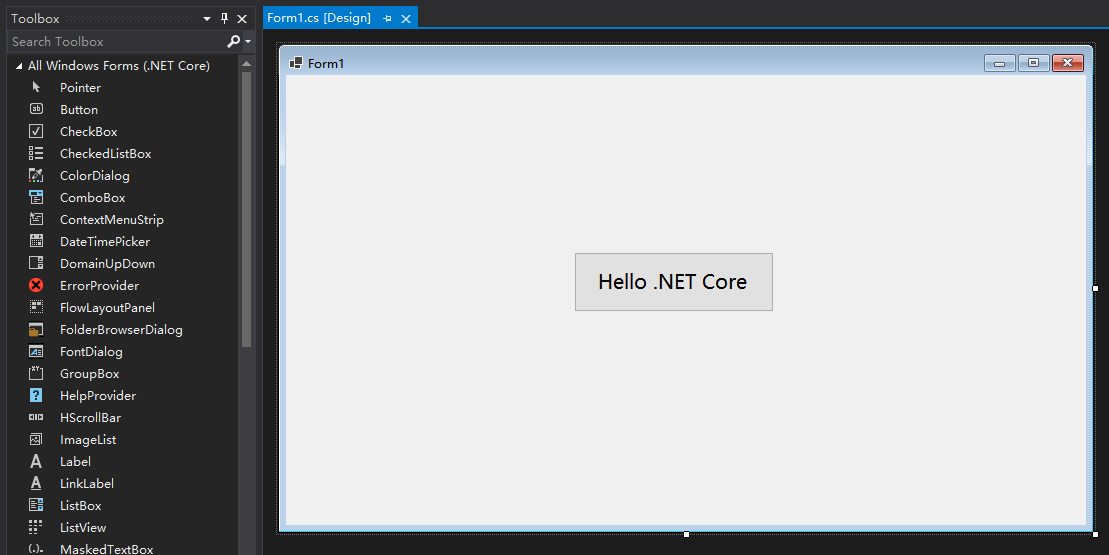Image resolution: width=1109 pixels, height=555 pixels.
Task: Choose the DateTimePicker icon
Action: click(36, 241)
